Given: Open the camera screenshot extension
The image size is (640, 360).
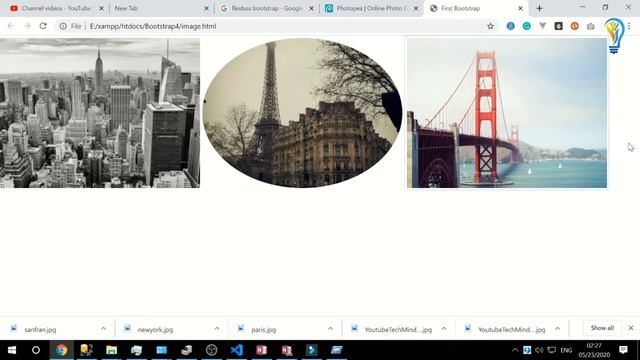Looking at the screenshot, I should [x=590, y=26].
